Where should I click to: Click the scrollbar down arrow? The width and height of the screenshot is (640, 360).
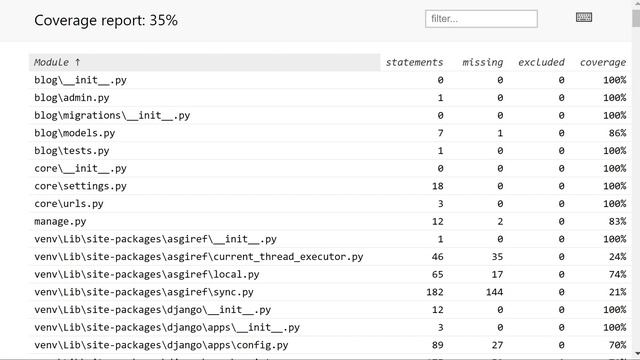point(636,354)
